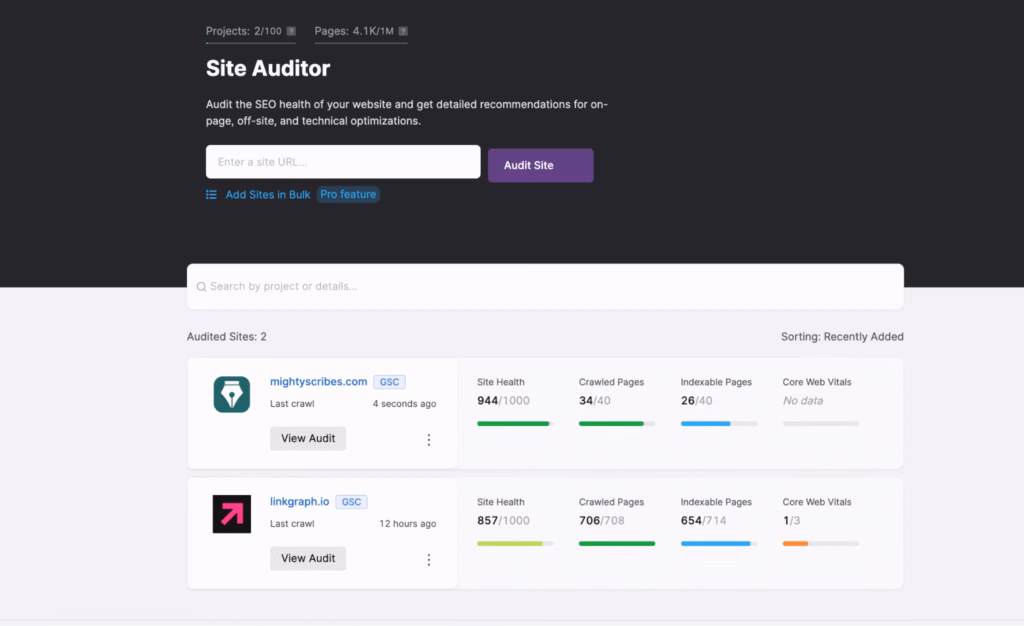Viewport: 1024px width, 626px height.
Task: Click the GSC badge on mightyscribes.com
Action: point(389,381)
